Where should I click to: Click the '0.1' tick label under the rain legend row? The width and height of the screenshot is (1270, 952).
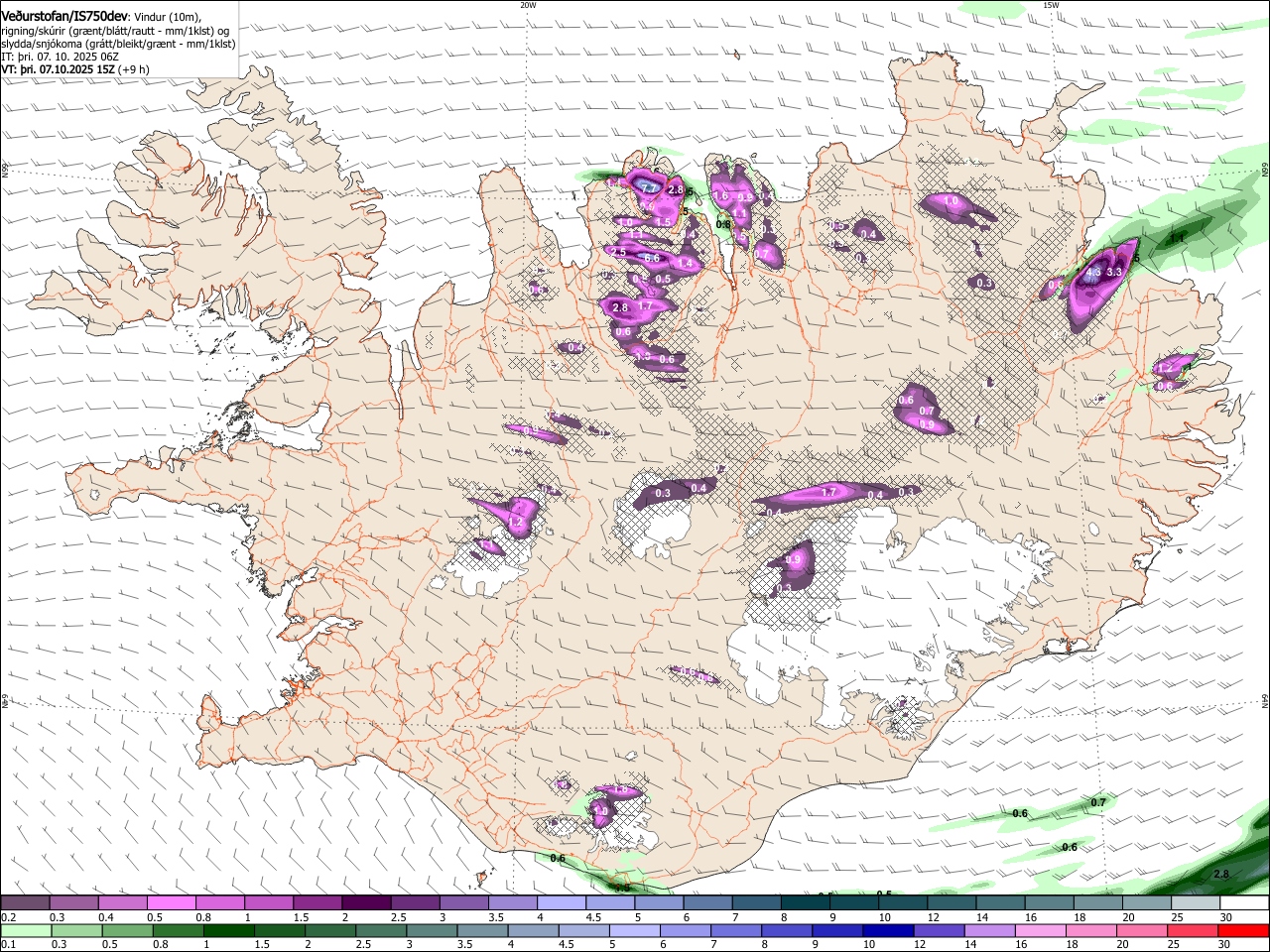click(x=9, y=944)
